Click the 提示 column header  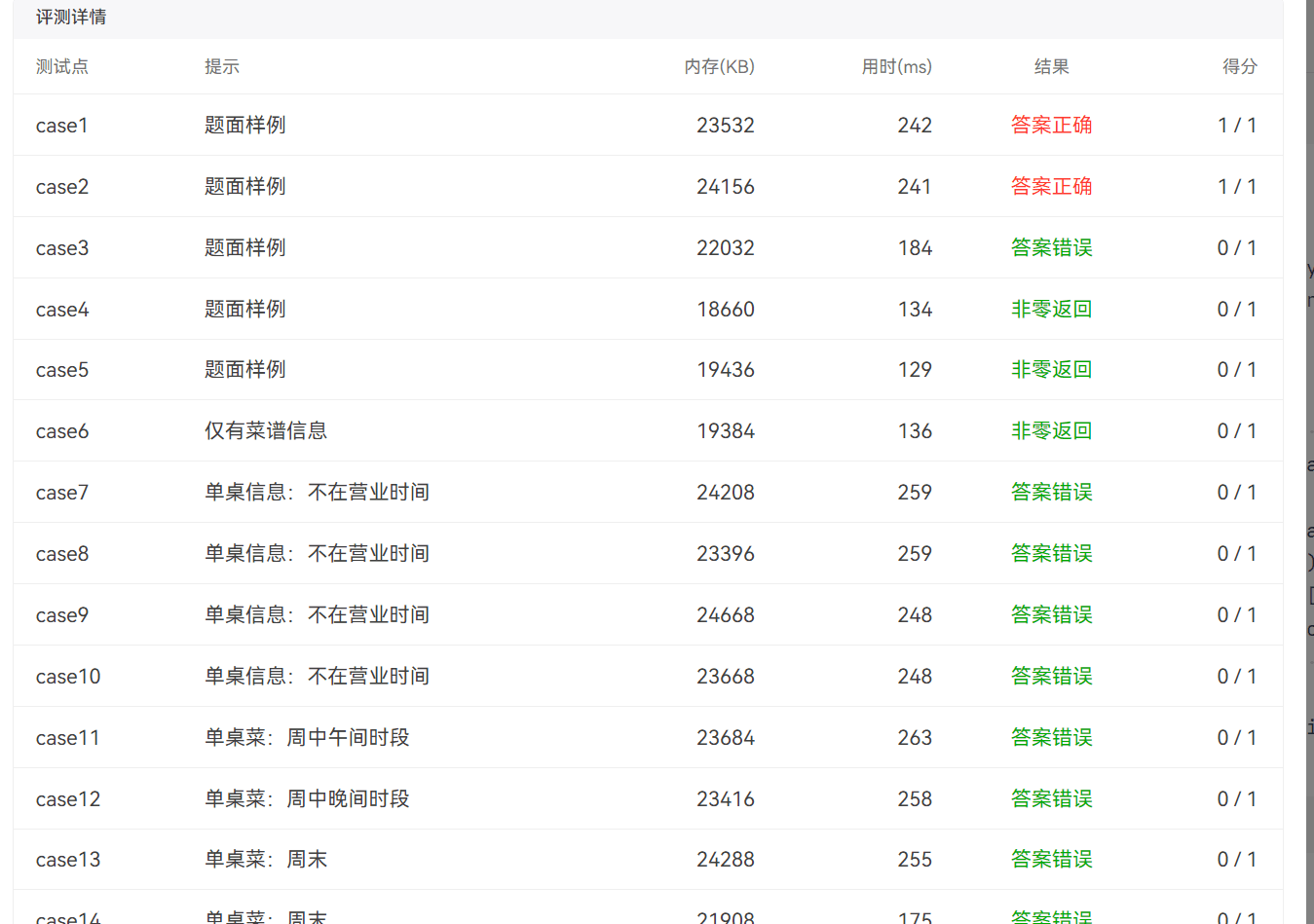(221, 66)
